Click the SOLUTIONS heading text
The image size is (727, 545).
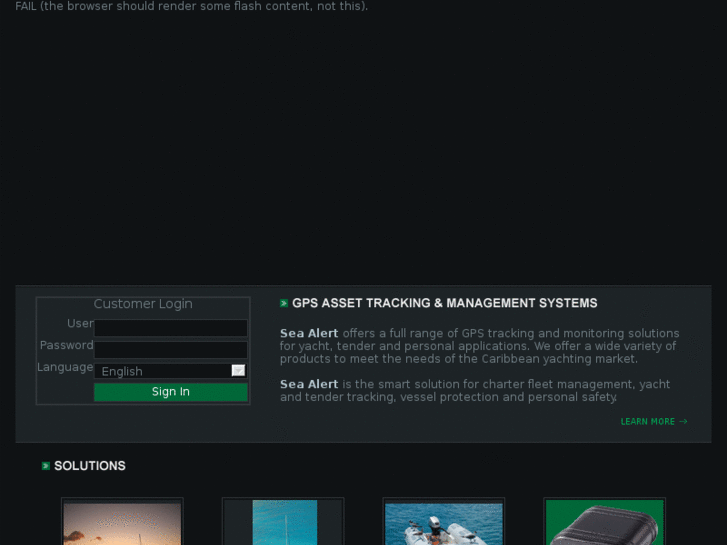(90, 466)
